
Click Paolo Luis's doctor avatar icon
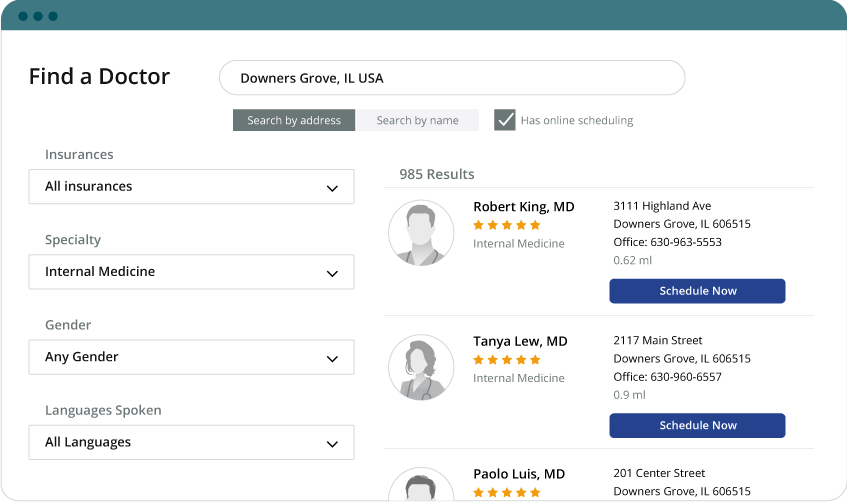[421, 484]
